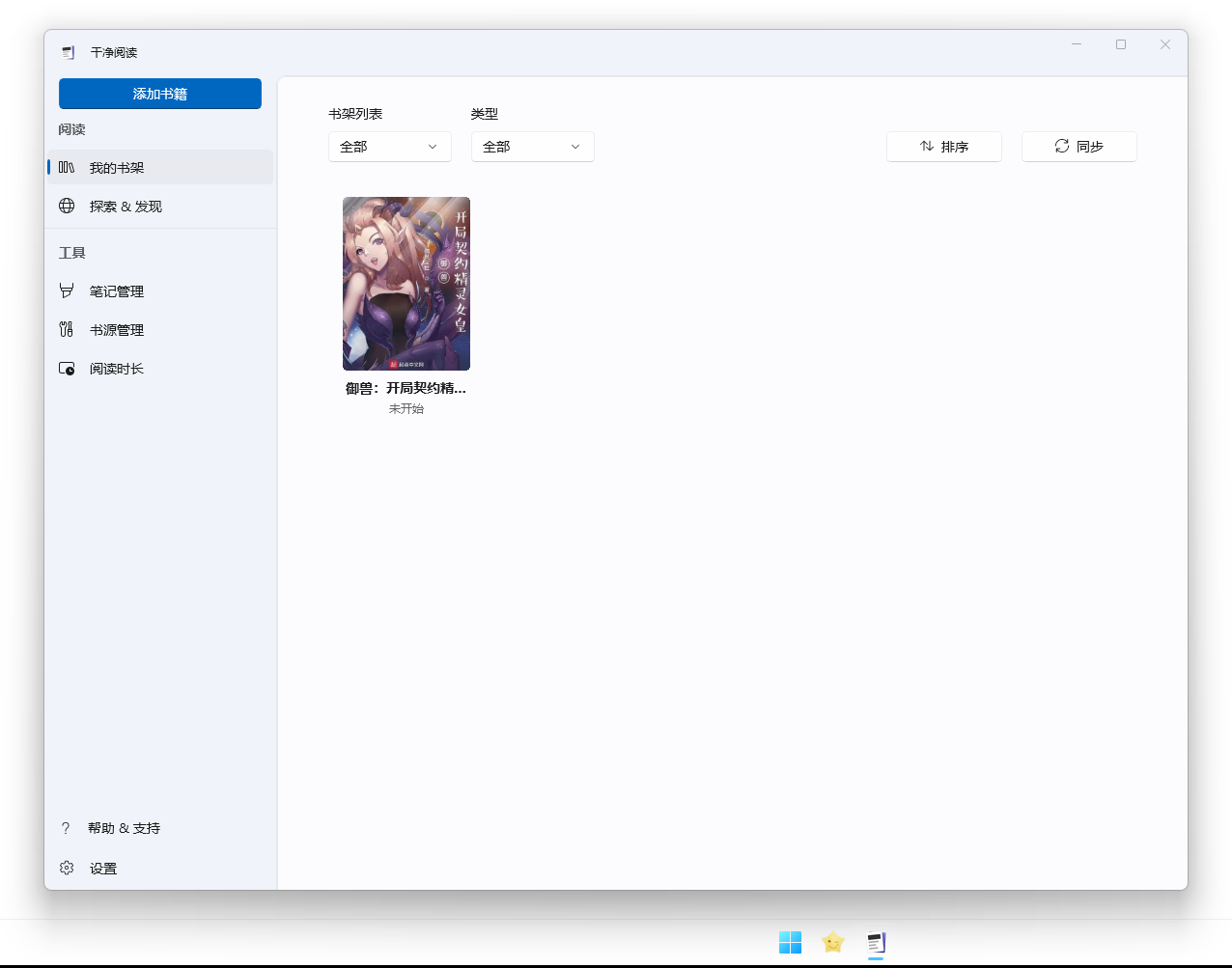Click the star icon in the Windows taskbar
The width and height of the screenshot is (1232, 968).
point(832,942)
